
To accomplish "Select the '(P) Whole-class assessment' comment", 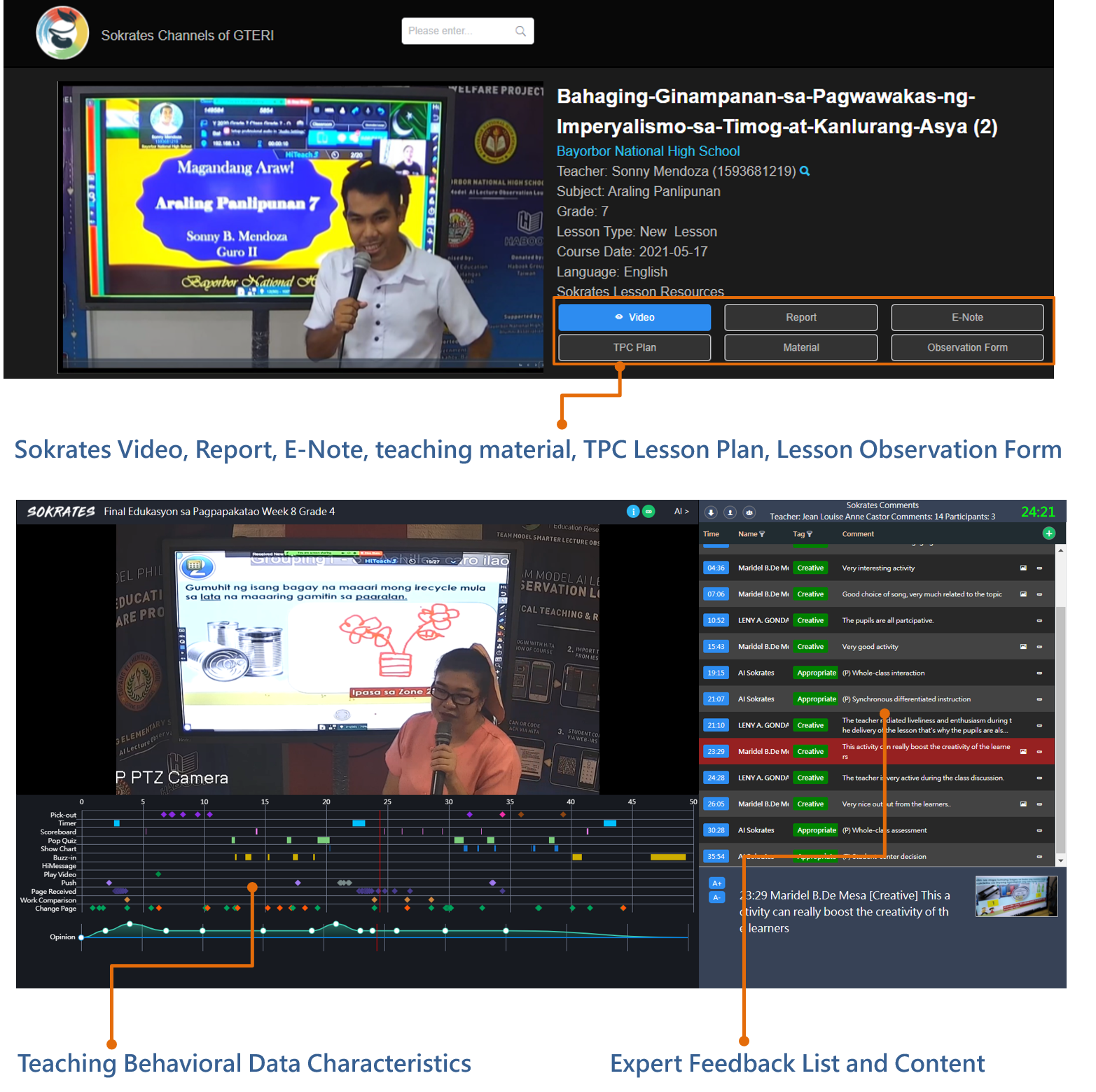I will coord(884,830).
